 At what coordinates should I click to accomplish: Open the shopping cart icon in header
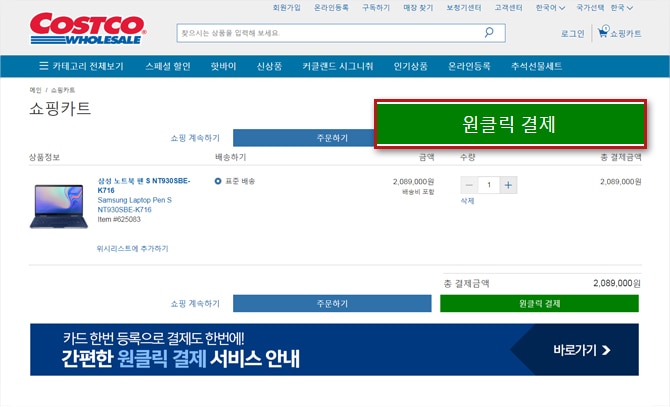pyautogui.click(x=602, y=32)
